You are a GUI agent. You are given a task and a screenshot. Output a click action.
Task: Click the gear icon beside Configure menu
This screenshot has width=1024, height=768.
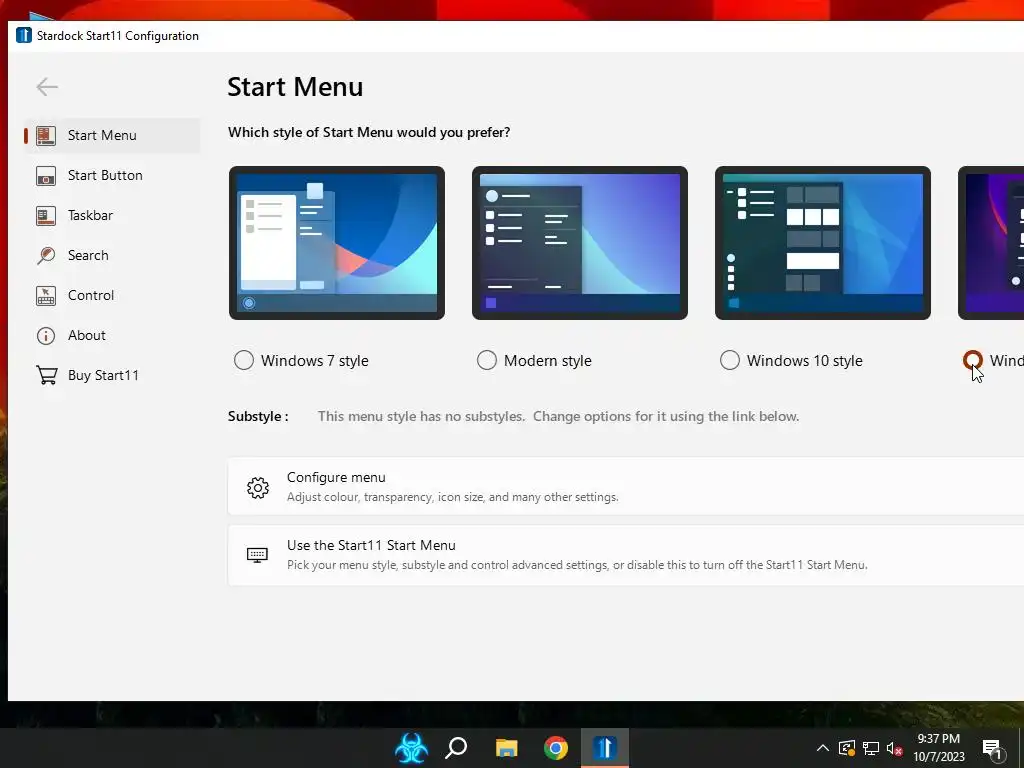click(258, 487)
